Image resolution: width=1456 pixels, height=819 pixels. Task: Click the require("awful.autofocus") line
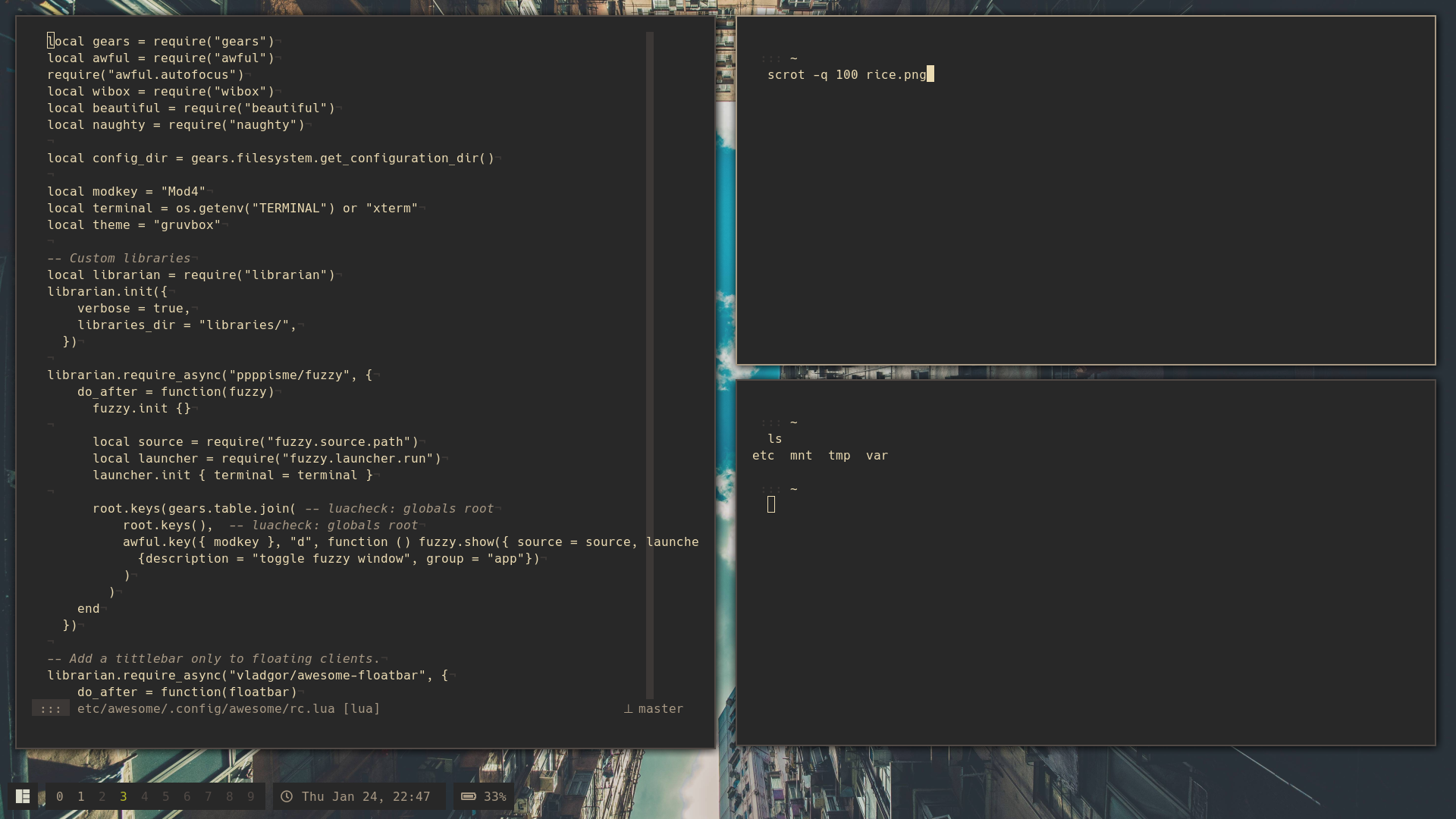tap(146, 74)
